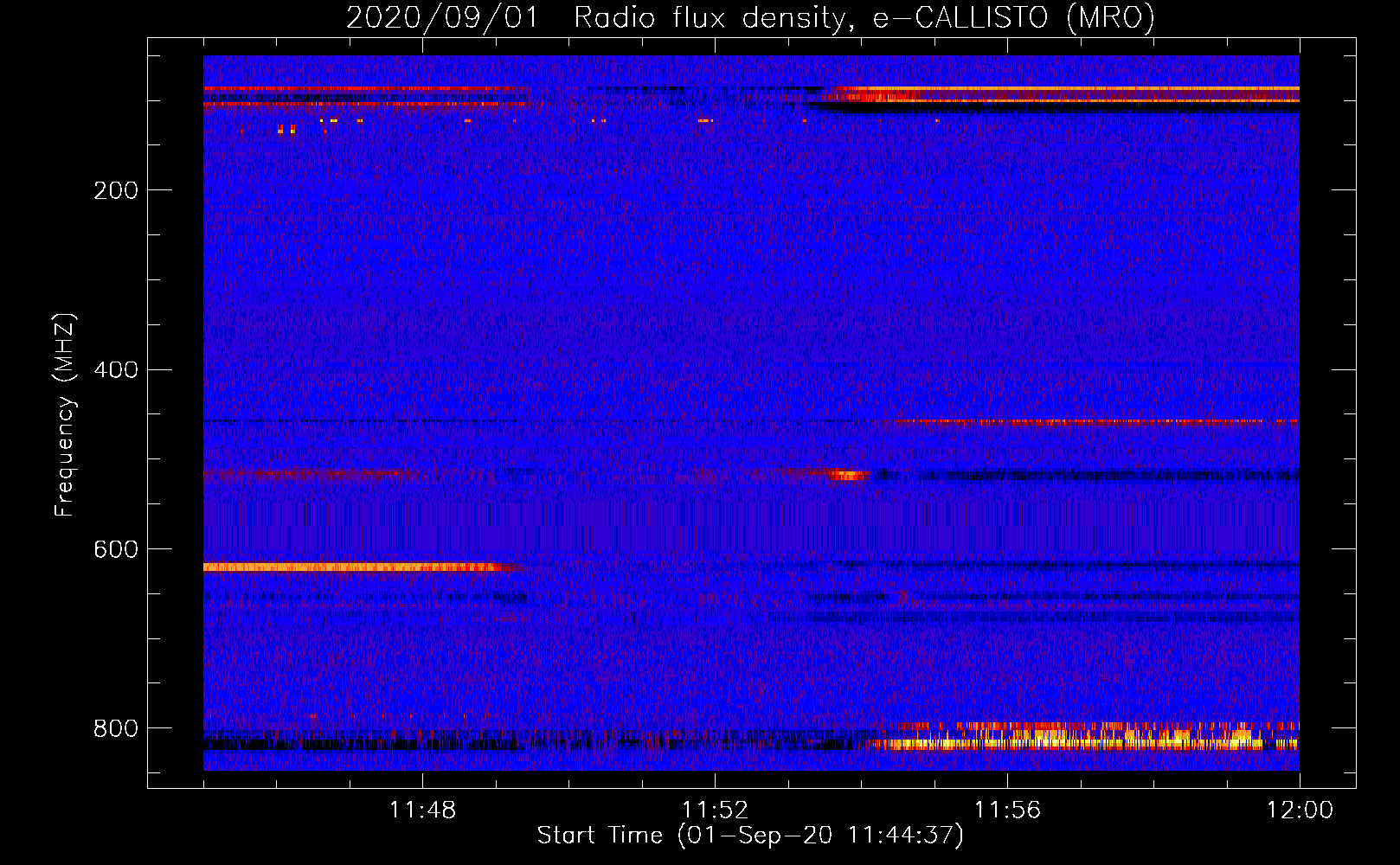Click the 600 frequency tick label
The image size is (1400, 865).
click(x=116, y=550)
